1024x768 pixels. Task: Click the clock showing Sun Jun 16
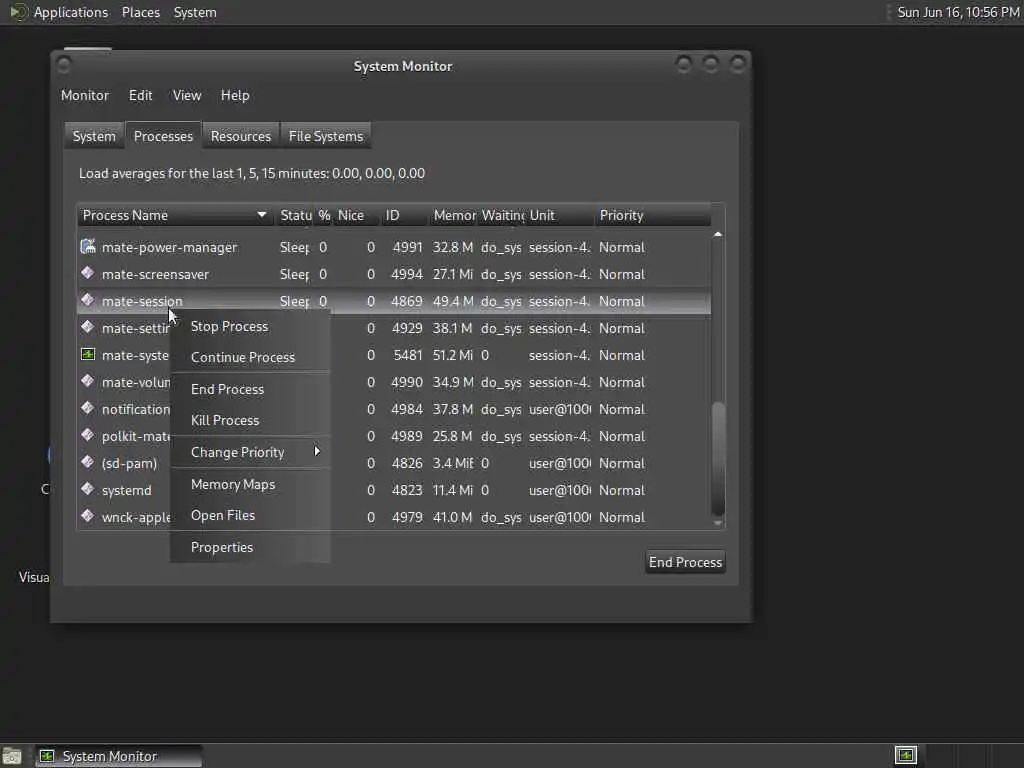(x=957, y=12)
